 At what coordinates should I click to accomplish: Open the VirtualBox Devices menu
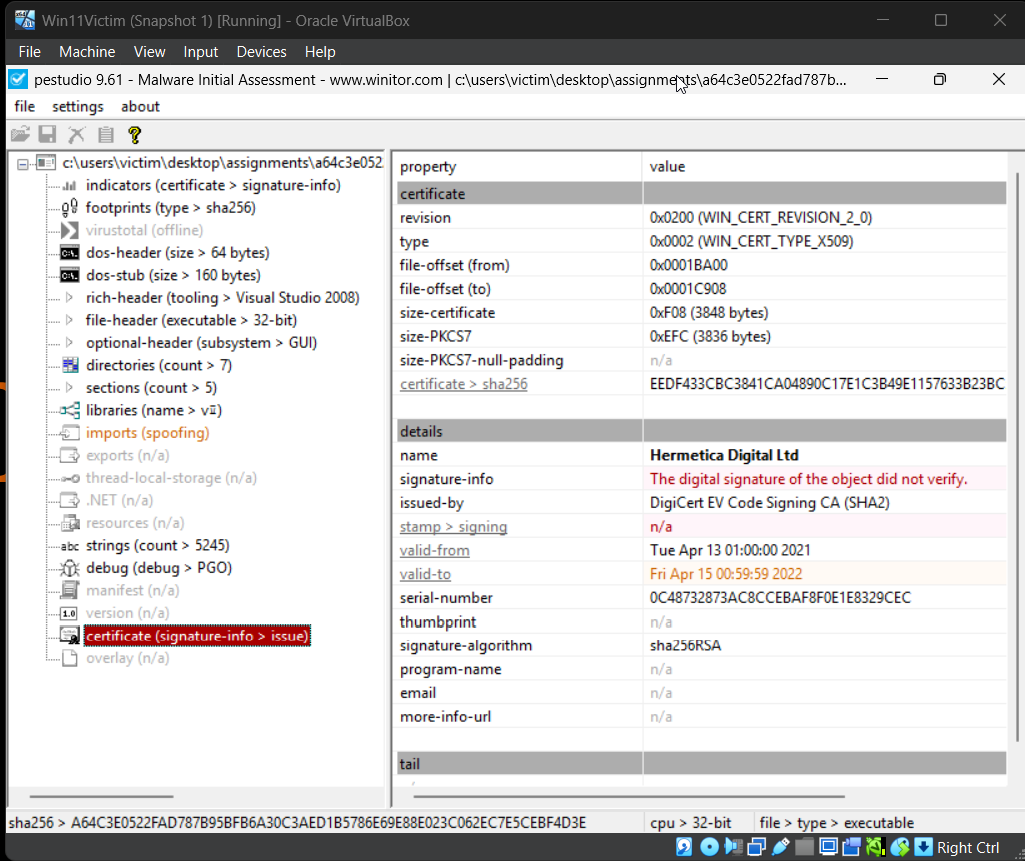coord(261,52)
